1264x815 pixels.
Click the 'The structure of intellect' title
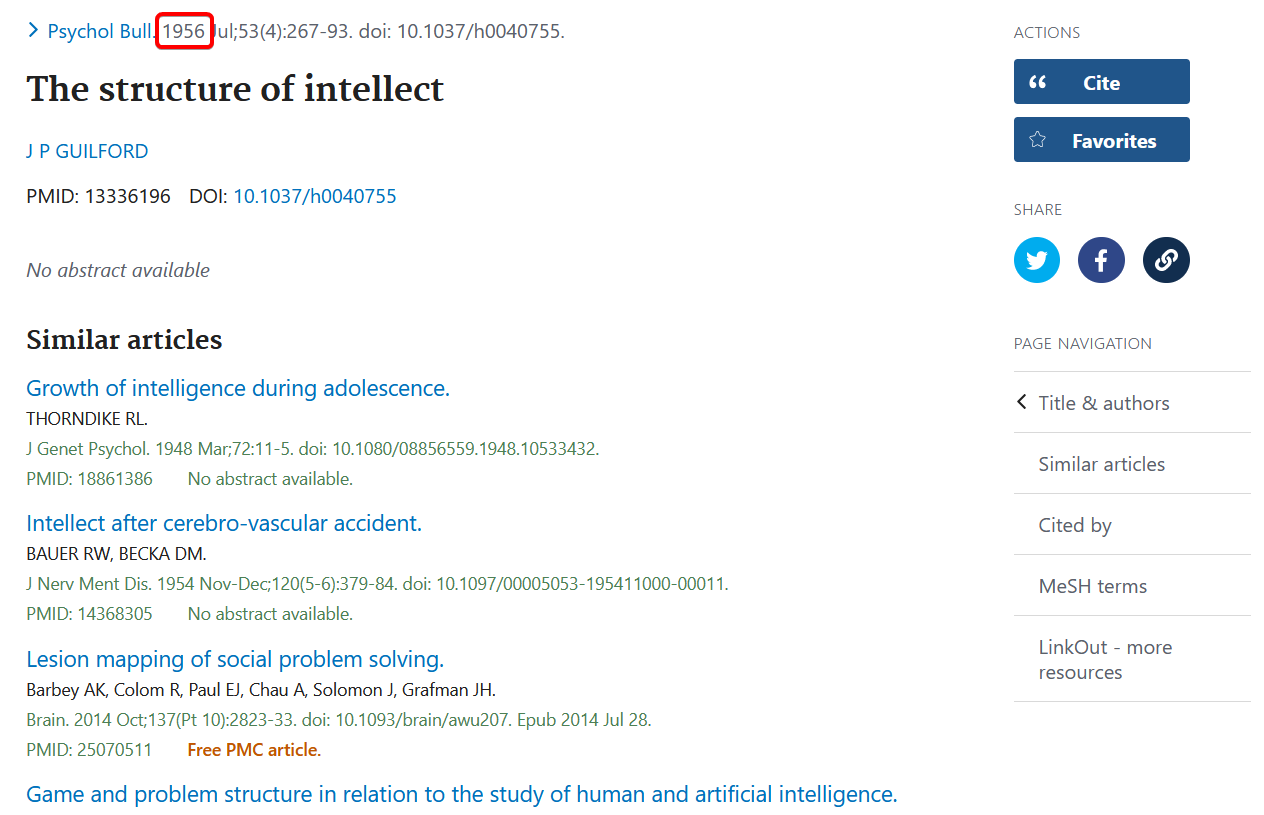click(x=235, y=89)
